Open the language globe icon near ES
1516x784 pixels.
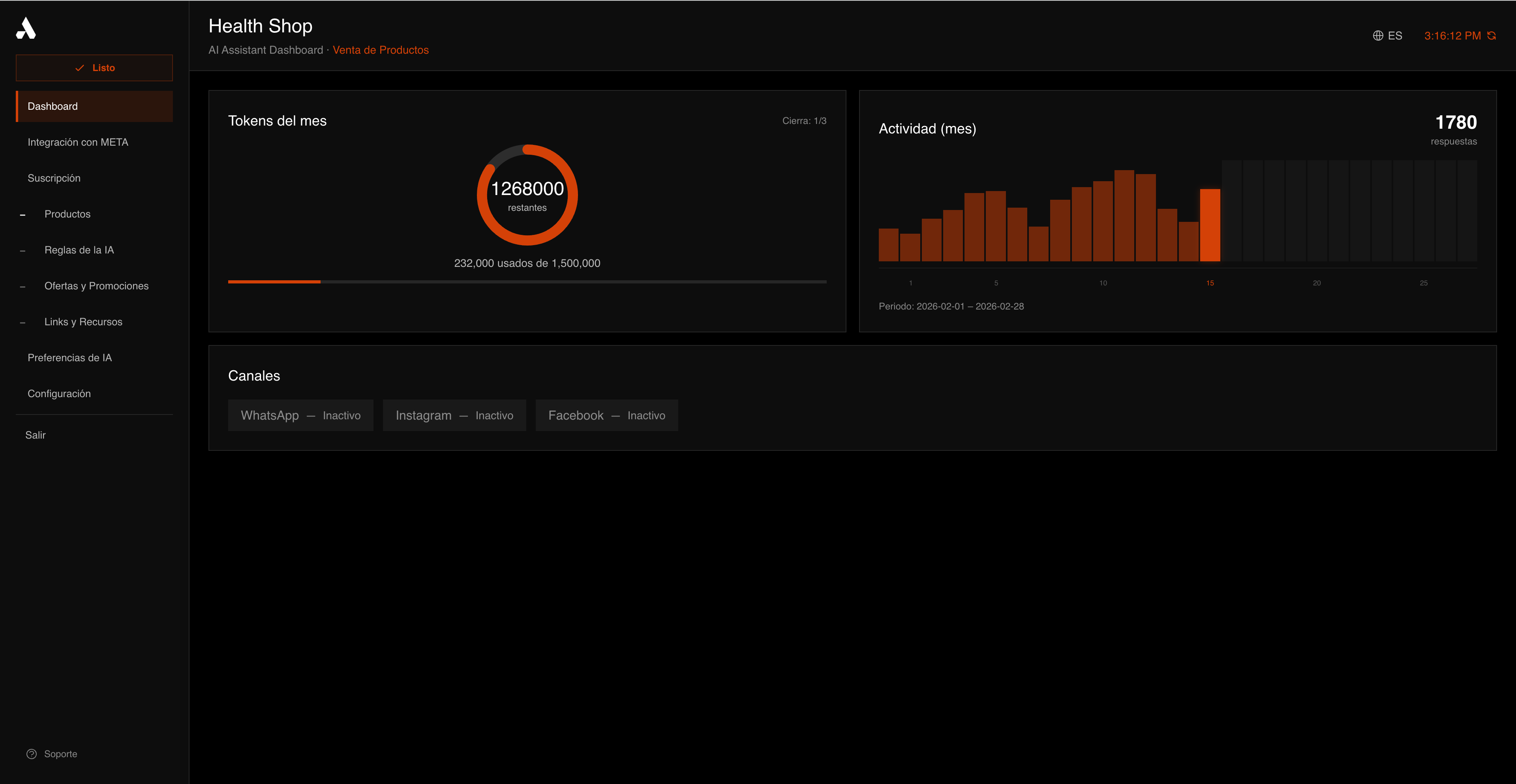(1379, 35)
